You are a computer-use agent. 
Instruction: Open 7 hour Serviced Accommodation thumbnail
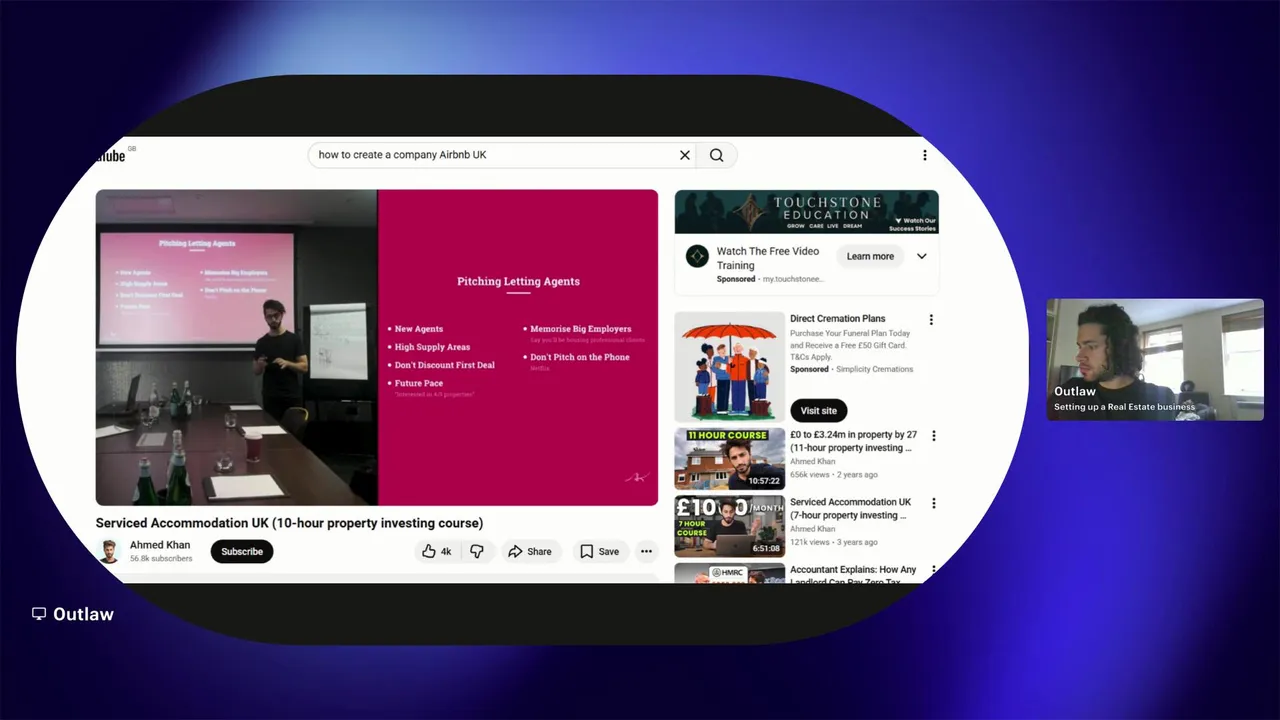(730, 526)
